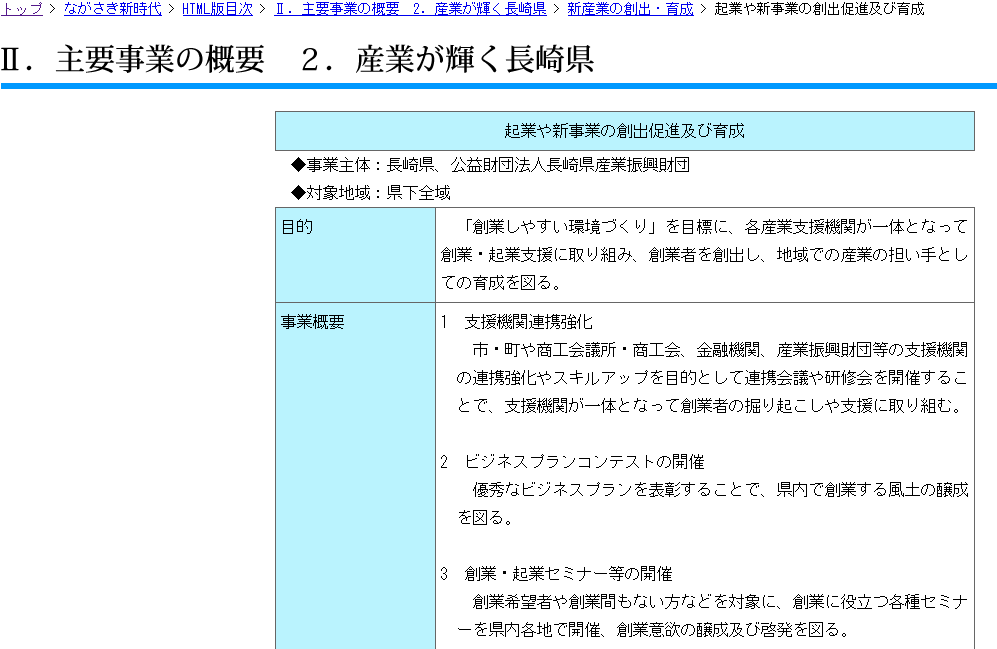Click the 事業概要 row label
Screen dimensions: 997x649
pyautogui.click(x=313, y=322)
